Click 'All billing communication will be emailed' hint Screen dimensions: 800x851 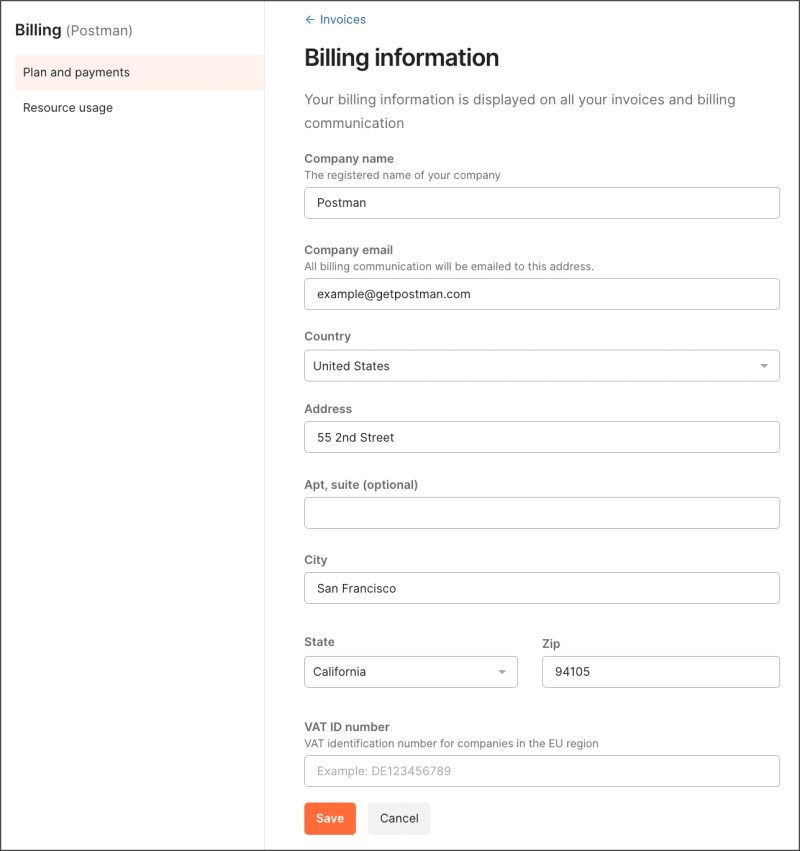tap(449, 266)
